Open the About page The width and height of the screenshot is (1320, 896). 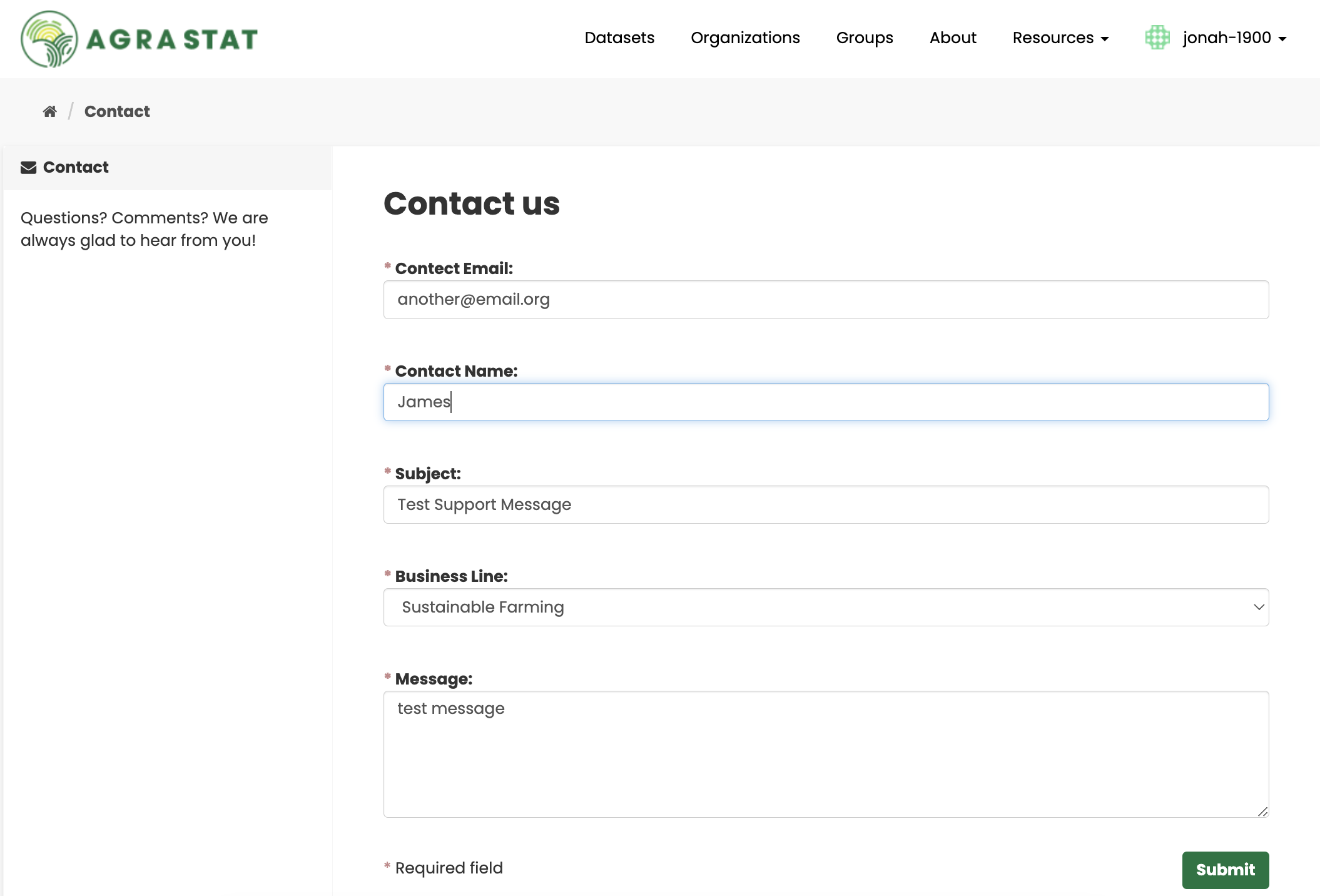coord(953,38)
